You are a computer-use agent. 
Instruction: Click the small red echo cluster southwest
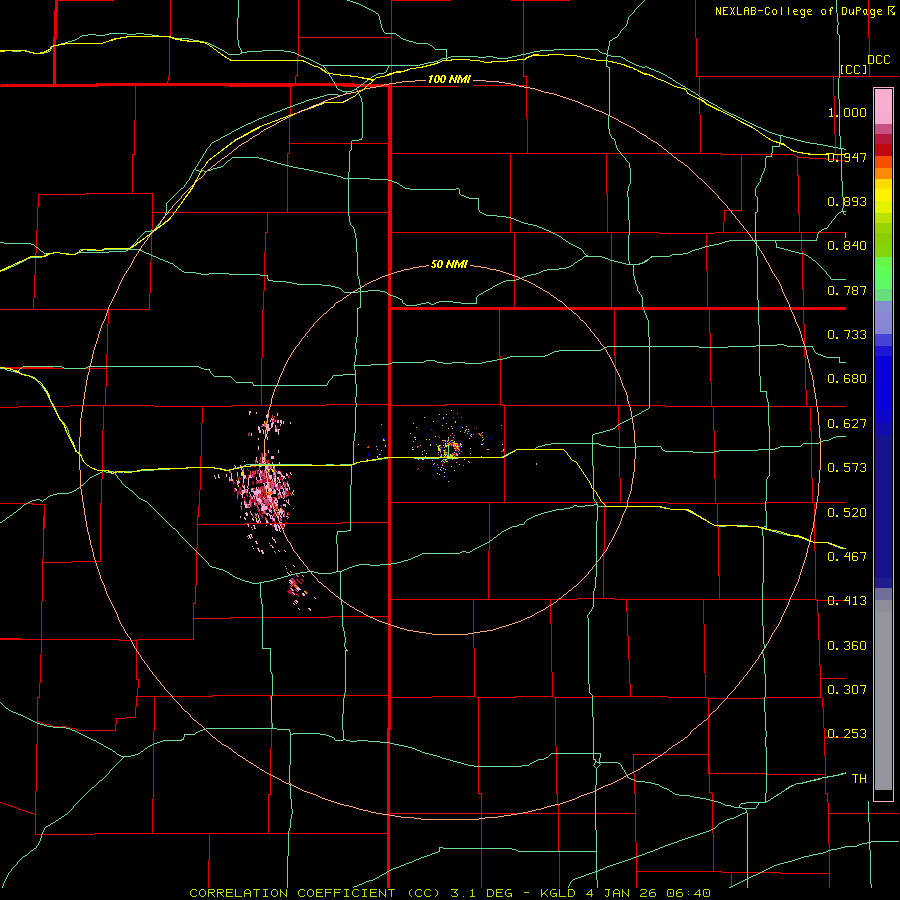pyautogui.click(x=297, y=587)
